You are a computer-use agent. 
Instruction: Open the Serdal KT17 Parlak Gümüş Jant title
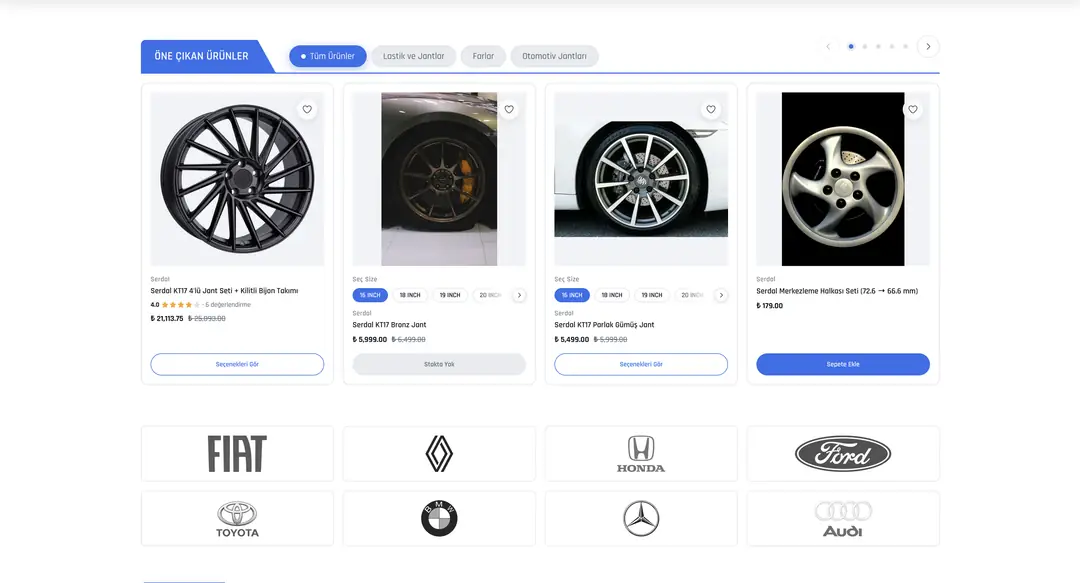(x=604, y=325)
